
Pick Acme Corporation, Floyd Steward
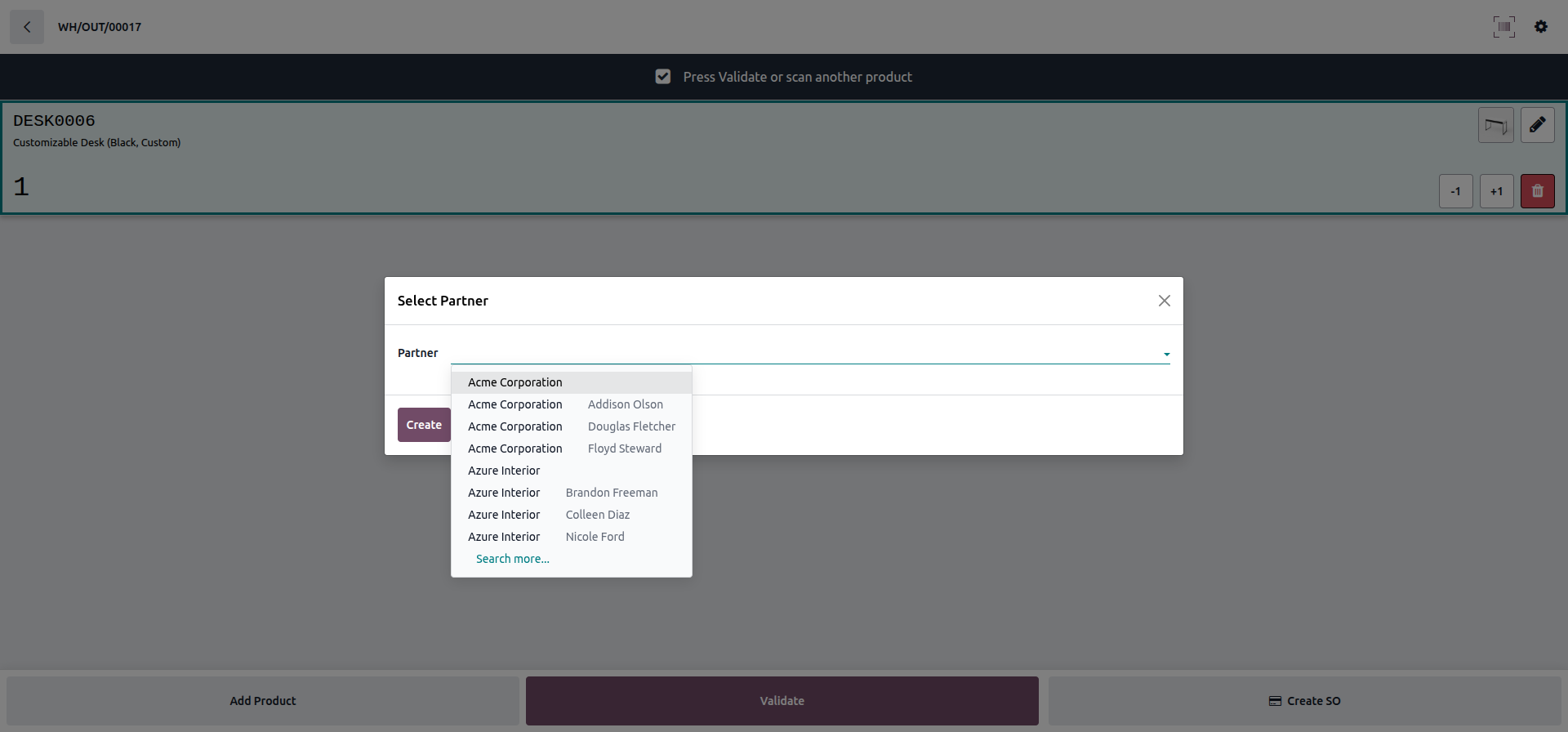[572, 449]
